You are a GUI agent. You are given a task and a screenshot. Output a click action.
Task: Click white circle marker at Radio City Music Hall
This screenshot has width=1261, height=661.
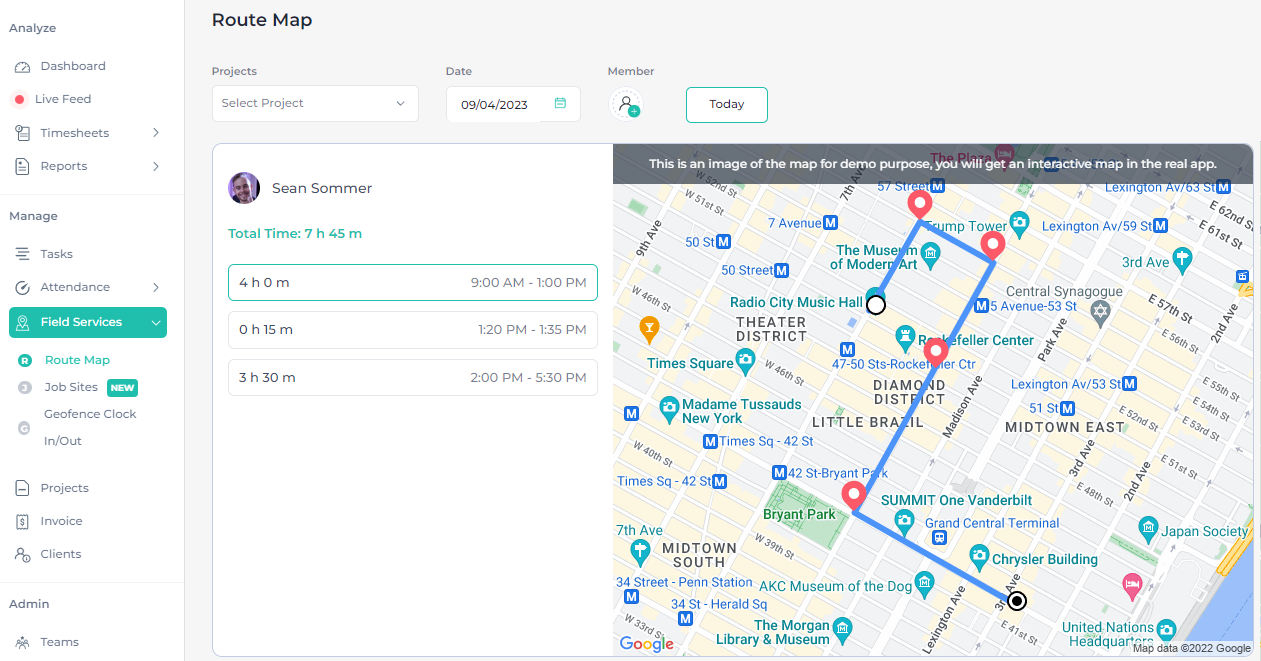[x=876, y=305]
